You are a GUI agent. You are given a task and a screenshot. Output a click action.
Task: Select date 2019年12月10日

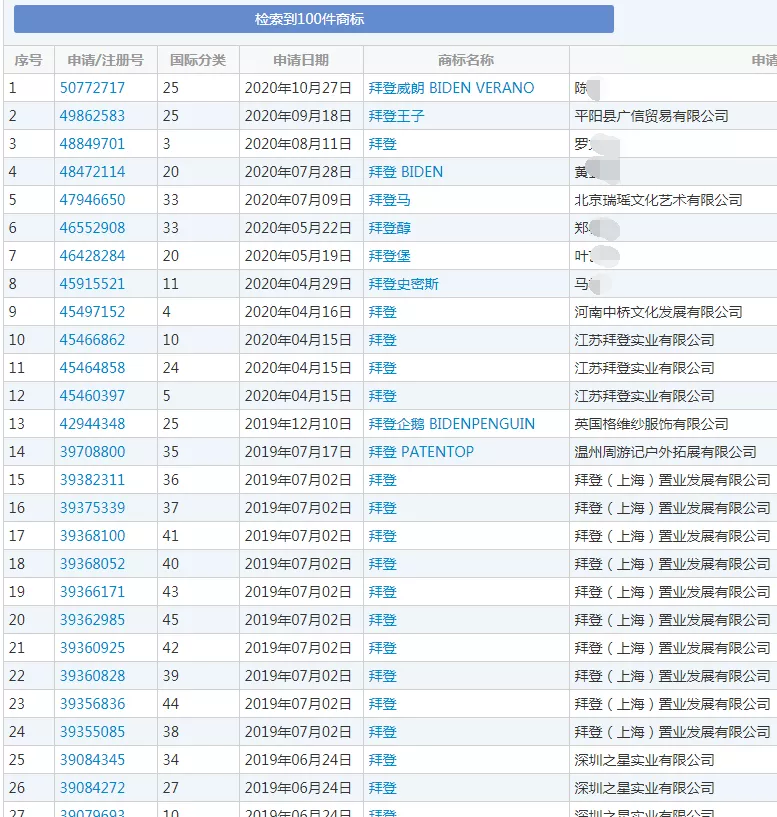point(298,424)
